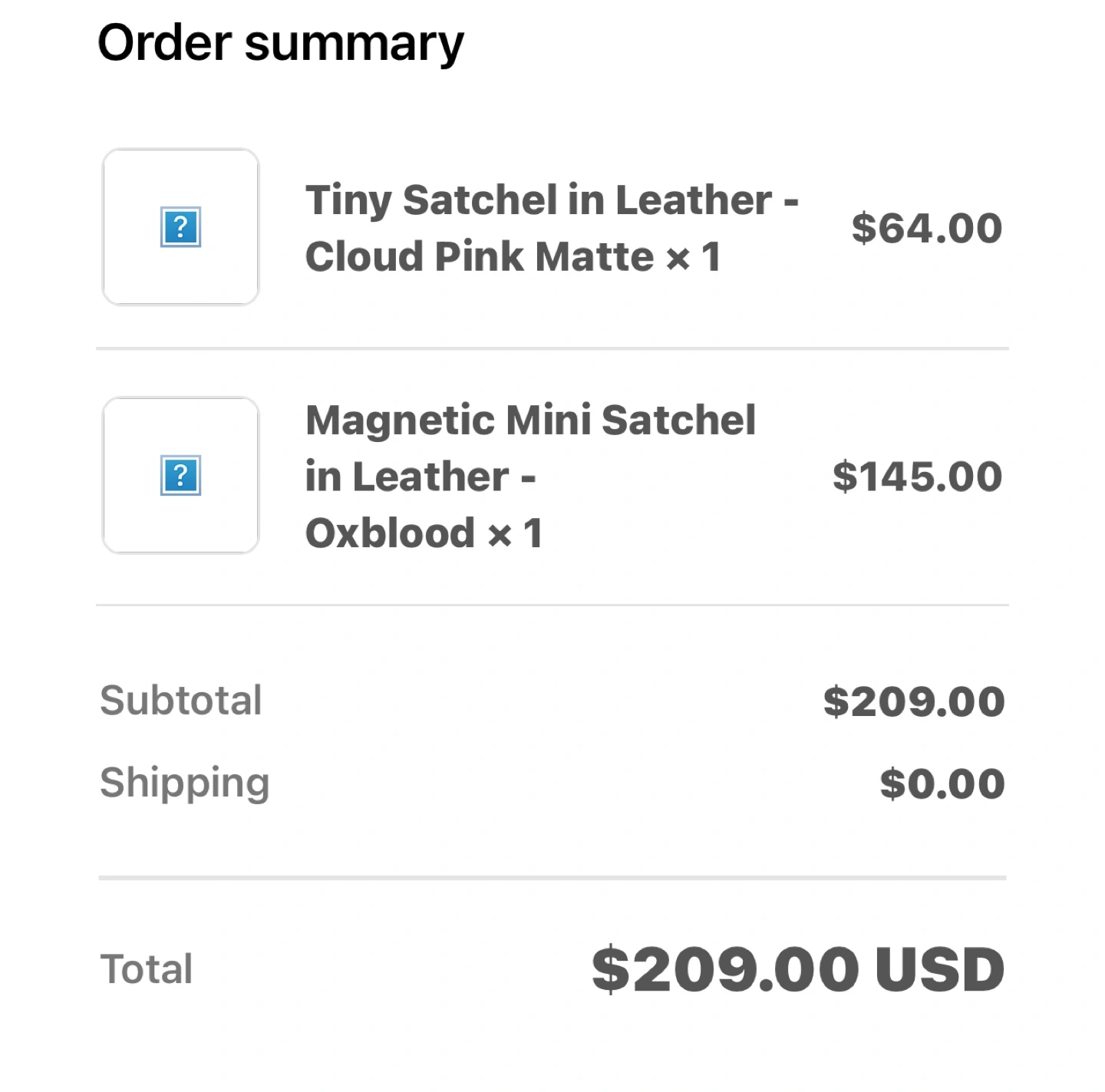Click the "Total" label
1105x1092 pixels.
click(x=146, y=969)
